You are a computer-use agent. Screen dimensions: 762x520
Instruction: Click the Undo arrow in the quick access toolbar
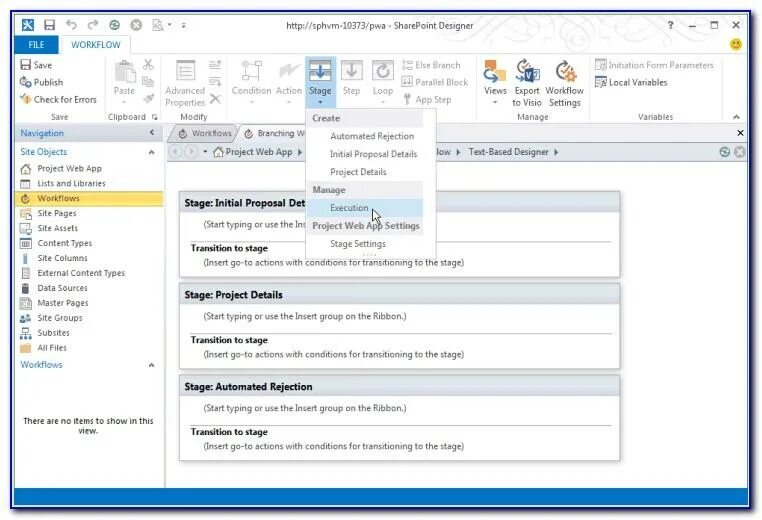[x=71, y=25]
